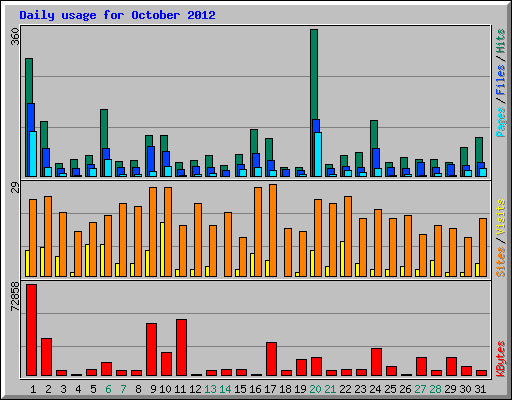
Task: Click the orange 'Sites' legend label
Action: 500,262
